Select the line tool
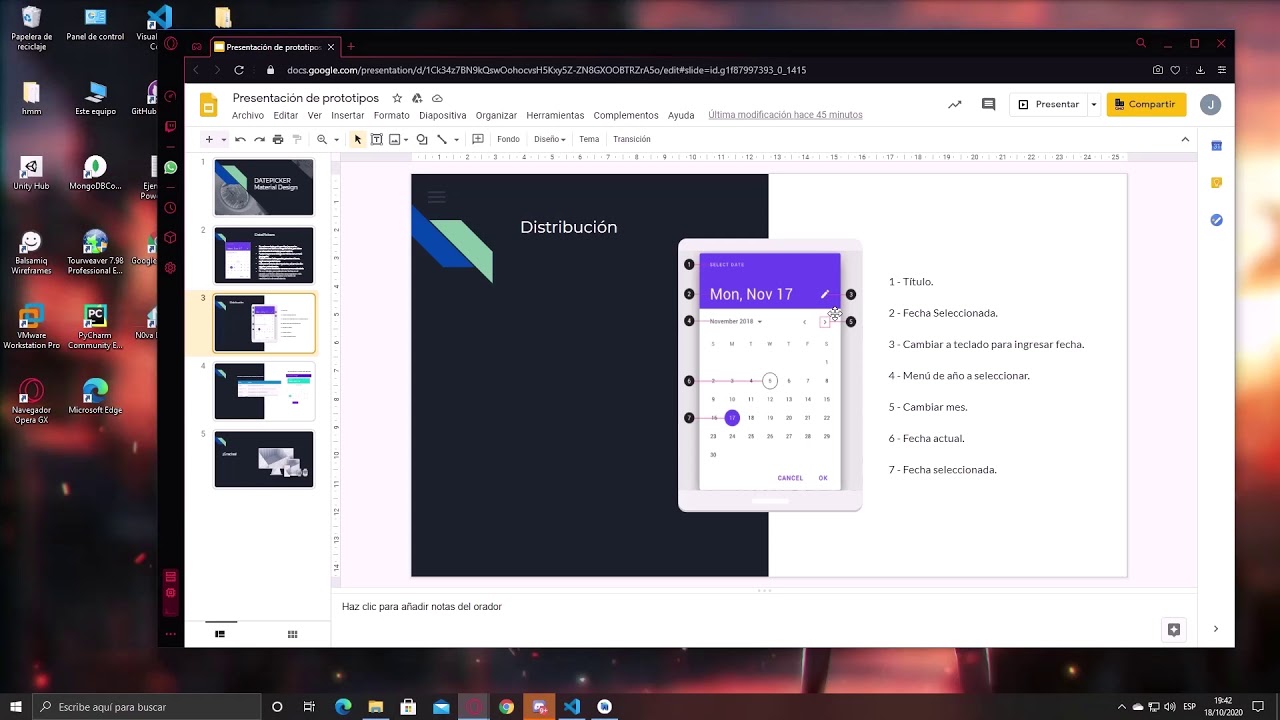The width and height of the screenshot is (1280, 720). [x=442, y=139]
